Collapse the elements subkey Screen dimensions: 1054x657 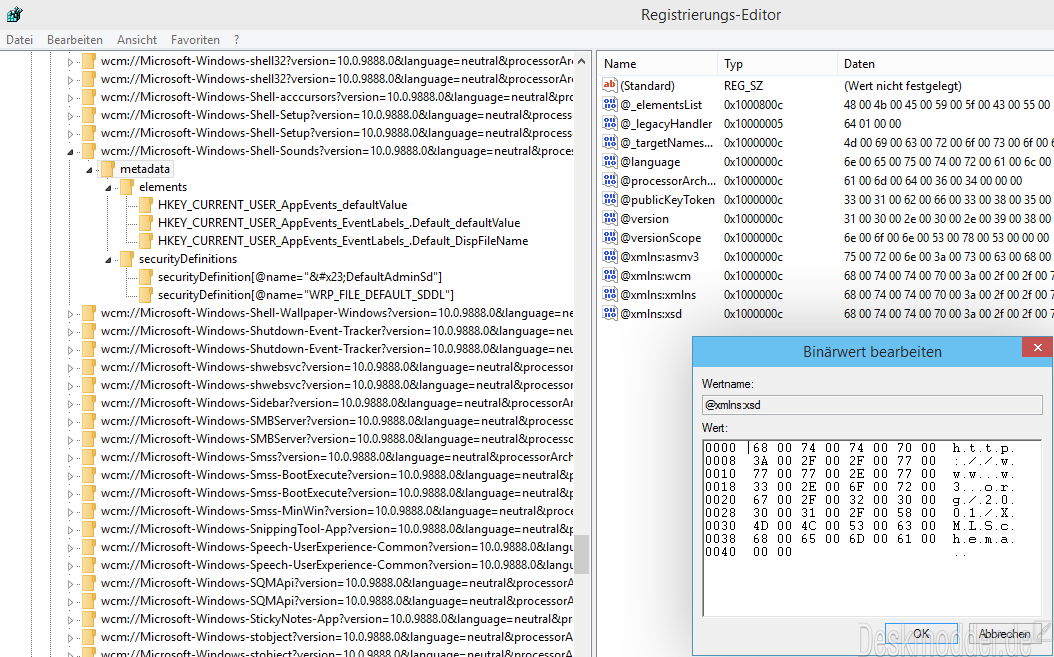(x=108, y=188)
